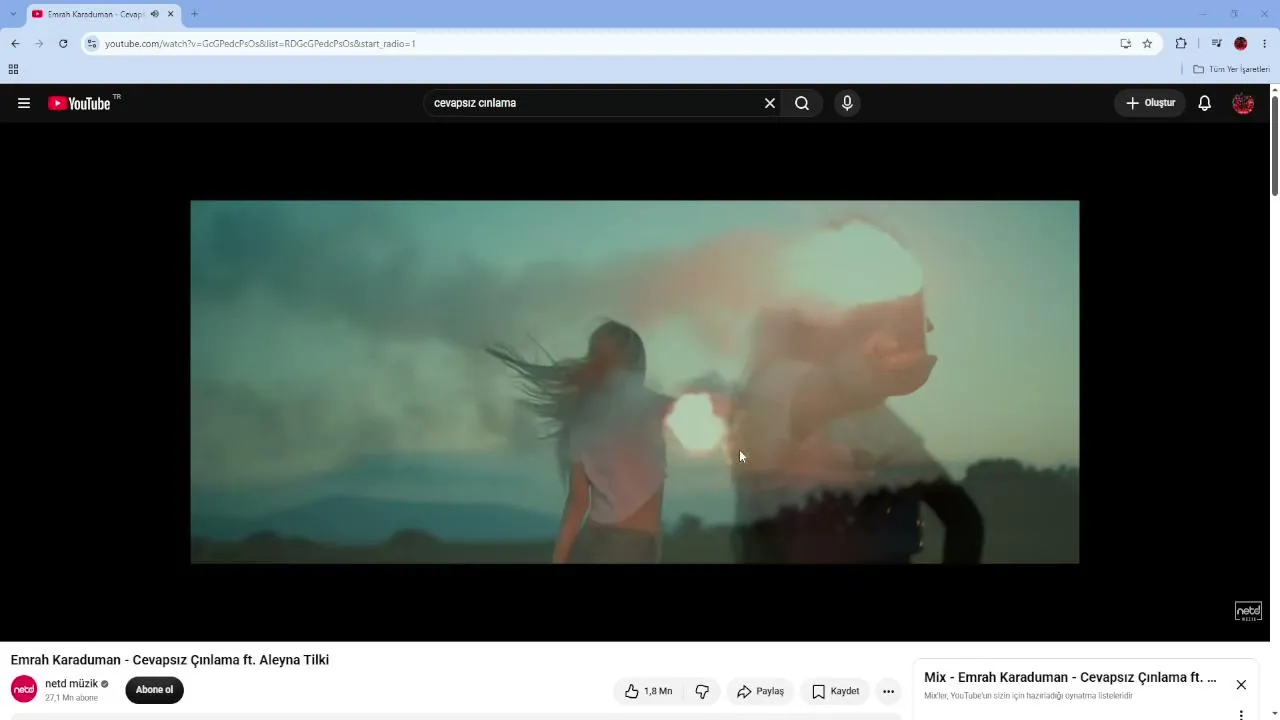
Task: Start voice search with the microphone
Action: click(847, 103)
